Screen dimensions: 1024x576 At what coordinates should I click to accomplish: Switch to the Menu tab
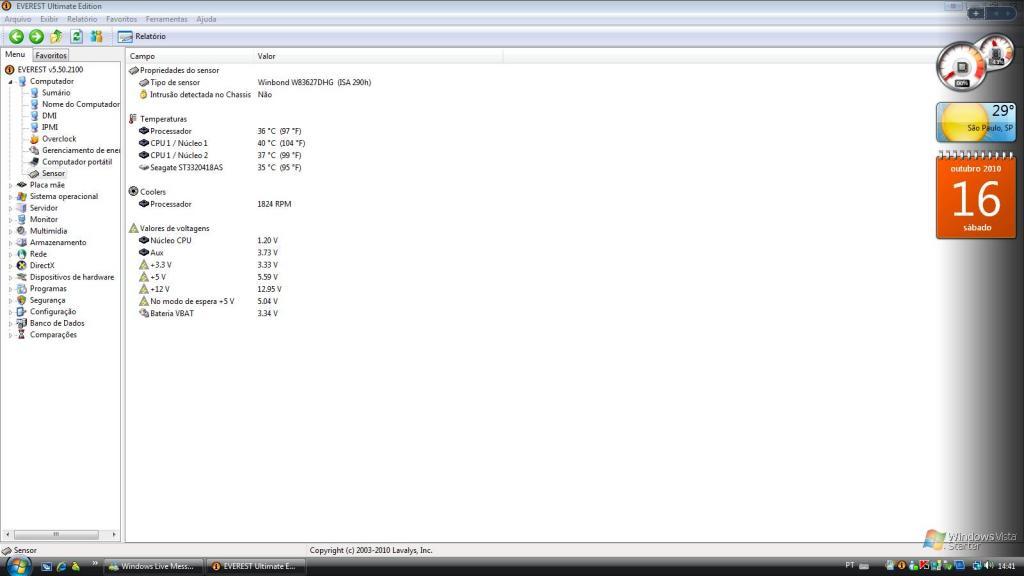pos(15,55)
